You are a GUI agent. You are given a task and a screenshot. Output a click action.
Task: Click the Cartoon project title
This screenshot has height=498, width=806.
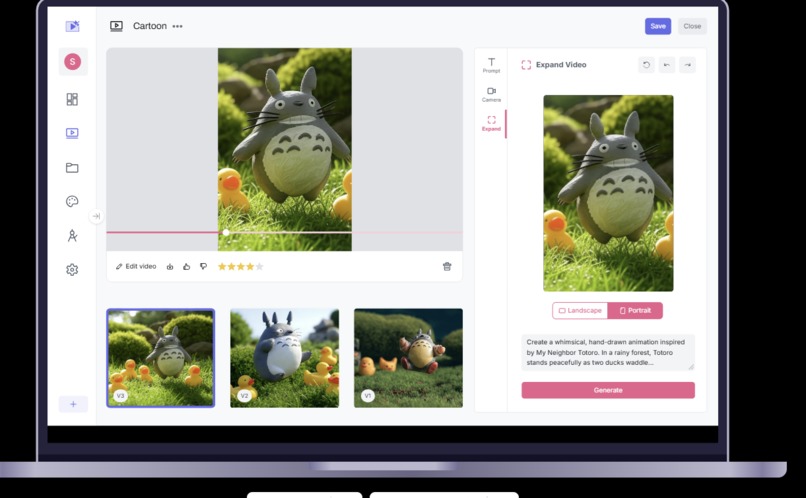(150, 26)
